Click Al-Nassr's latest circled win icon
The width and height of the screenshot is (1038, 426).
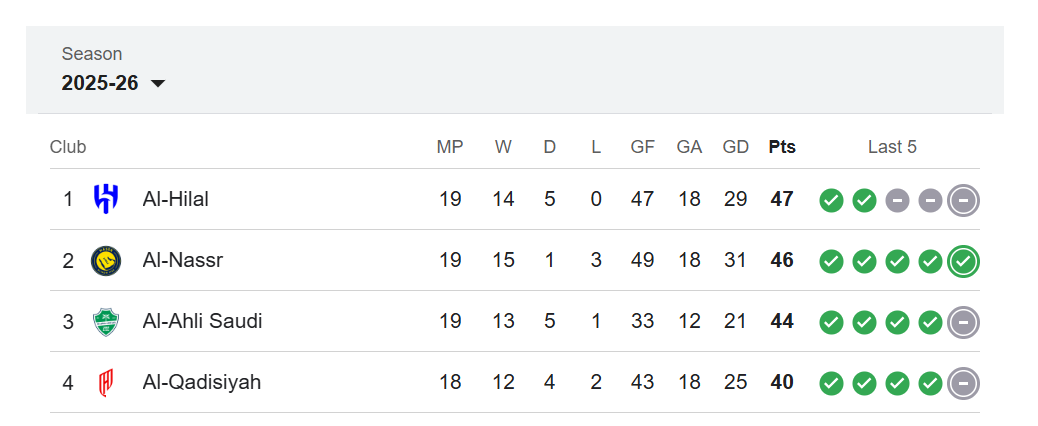click(x=963, y=261)
